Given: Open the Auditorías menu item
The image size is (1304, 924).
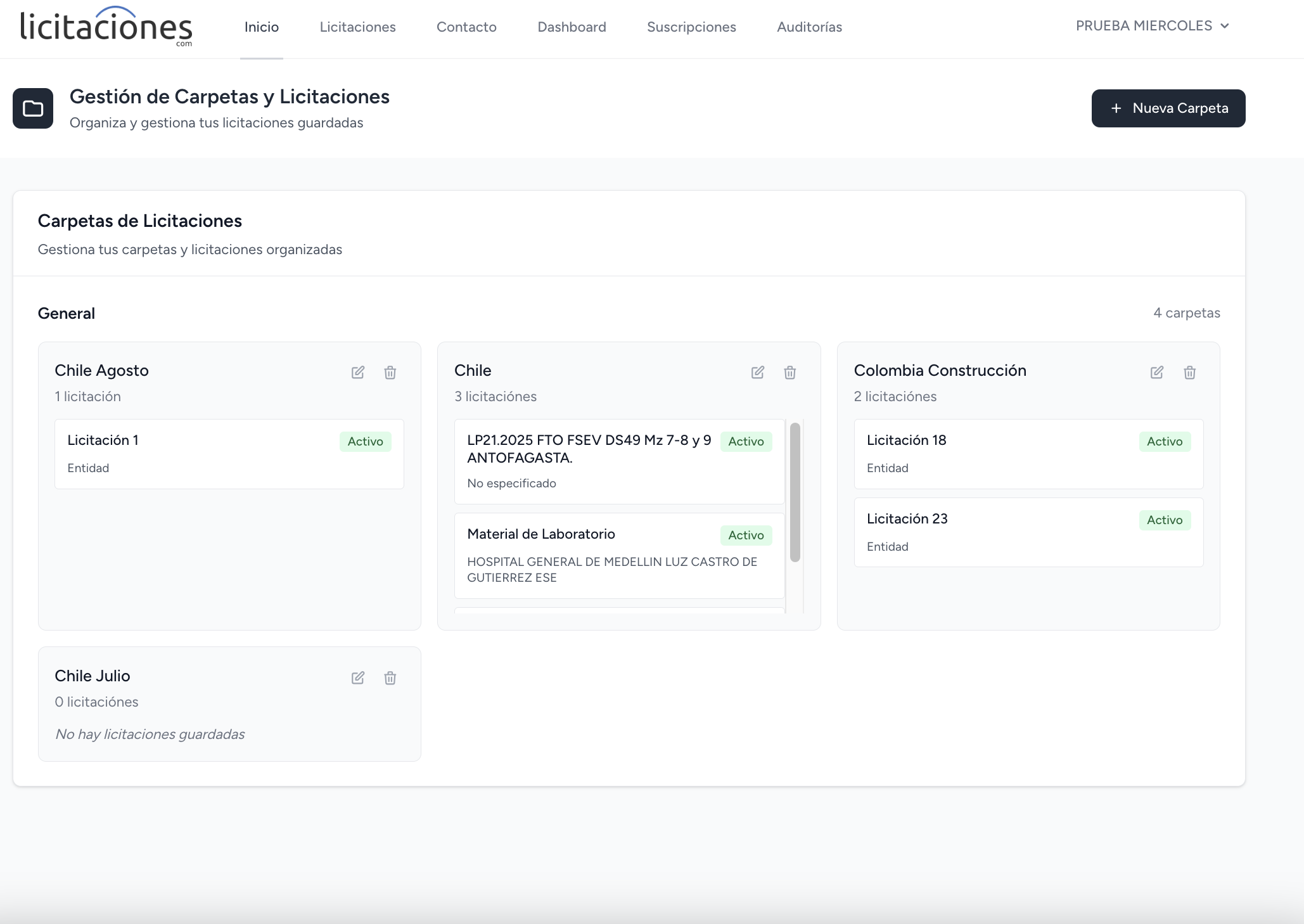Looking at the screenshot, I should (809, 27).
